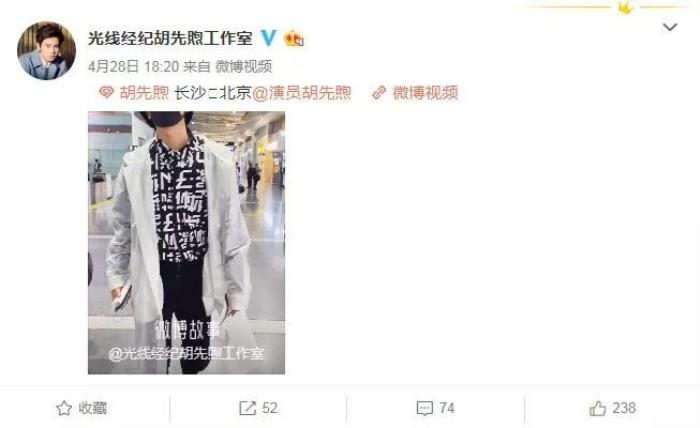This screenshot has width=700, height=428.
Task: Open the post options chevron menu
Action: coord(670,27)
